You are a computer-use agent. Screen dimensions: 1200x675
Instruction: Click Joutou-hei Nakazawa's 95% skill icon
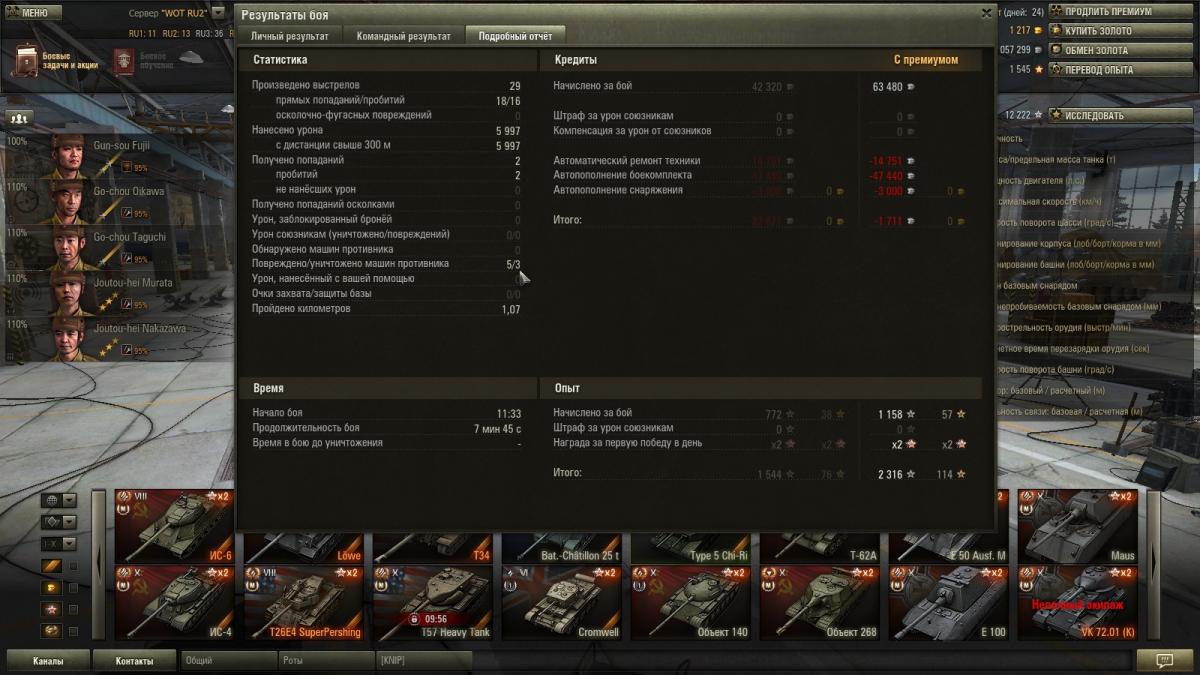pyautogui.click(x=127, y=352)
